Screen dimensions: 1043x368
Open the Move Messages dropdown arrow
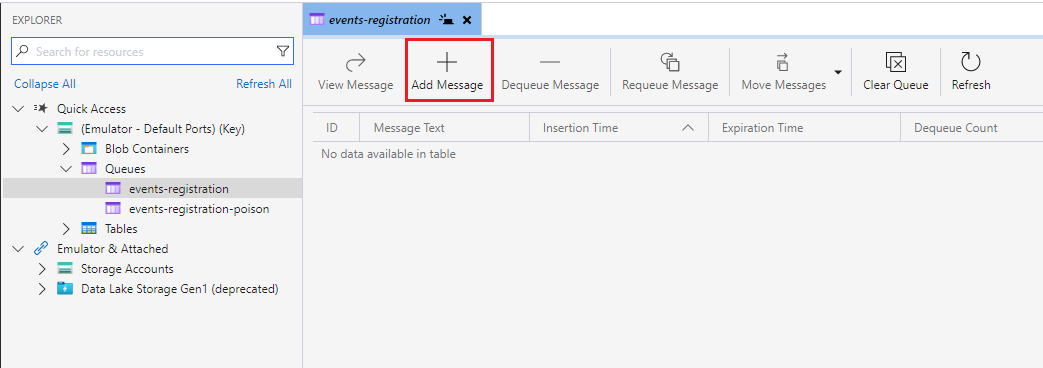tap(838, 72)
